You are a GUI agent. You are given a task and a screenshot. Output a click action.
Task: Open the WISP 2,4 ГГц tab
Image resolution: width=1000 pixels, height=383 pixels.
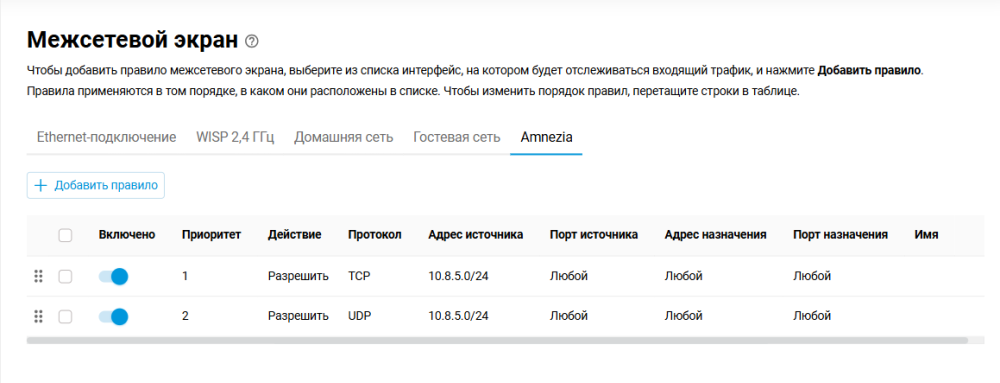tap(235, 137)
